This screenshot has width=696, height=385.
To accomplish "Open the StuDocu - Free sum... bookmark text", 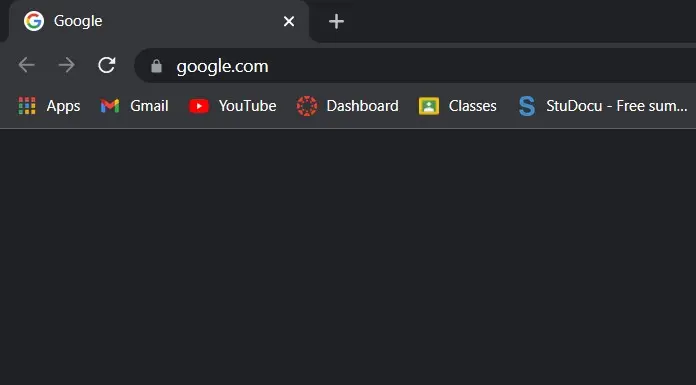I will (x=617, y=106).
